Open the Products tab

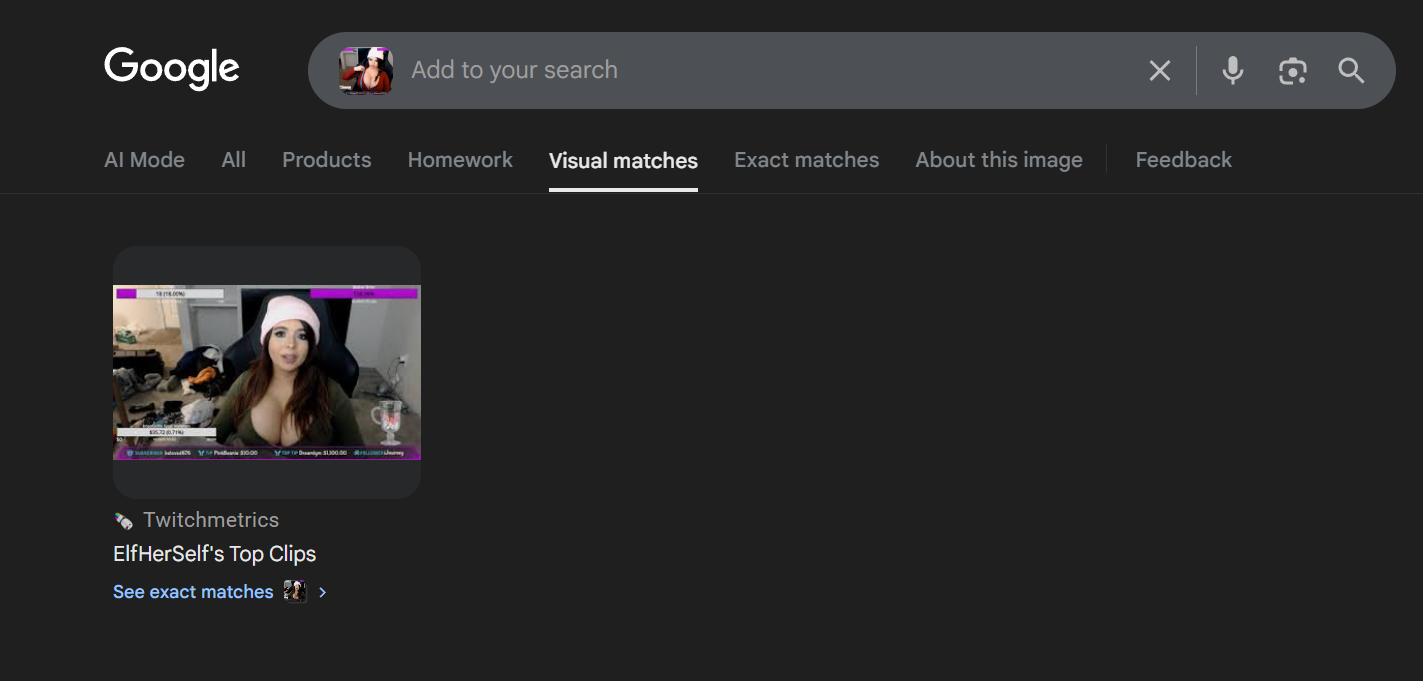point(327,160)
